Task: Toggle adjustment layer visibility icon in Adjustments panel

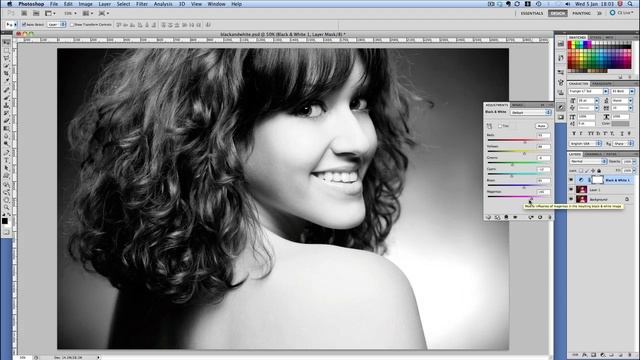Action: (x=516, y=217)
